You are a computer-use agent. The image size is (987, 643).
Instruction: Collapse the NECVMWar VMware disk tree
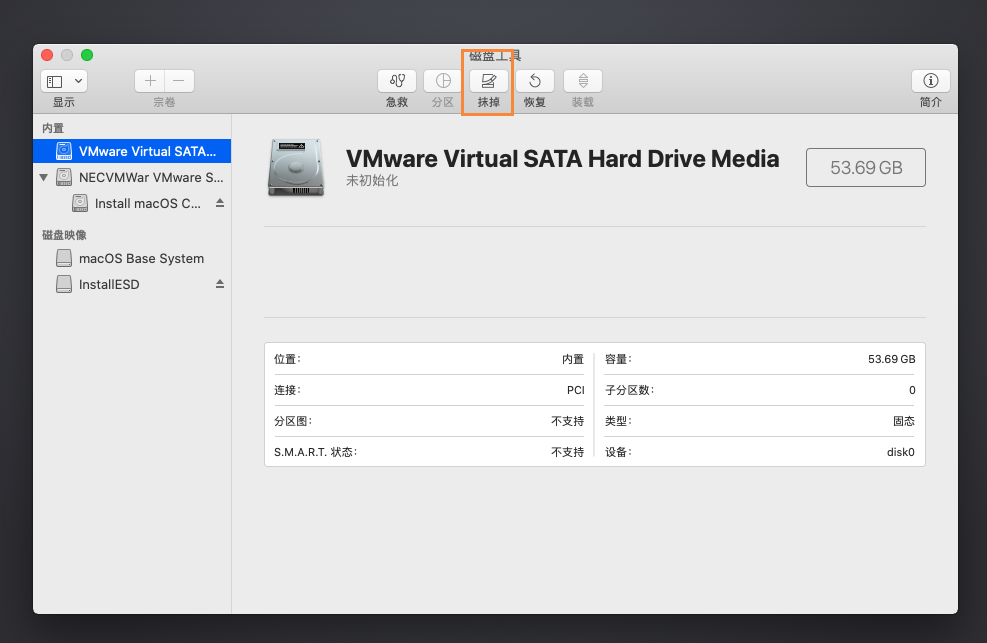coord(43,177)
